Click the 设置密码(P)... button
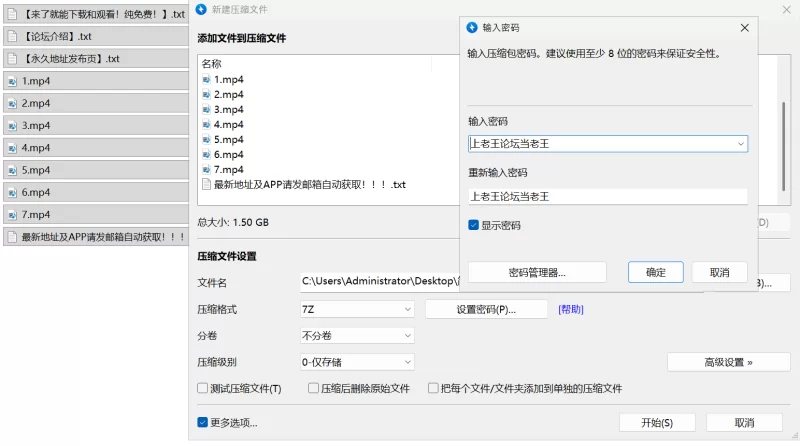Image resolution: width=800 pixels, height=446 pixels. [486, 309]
